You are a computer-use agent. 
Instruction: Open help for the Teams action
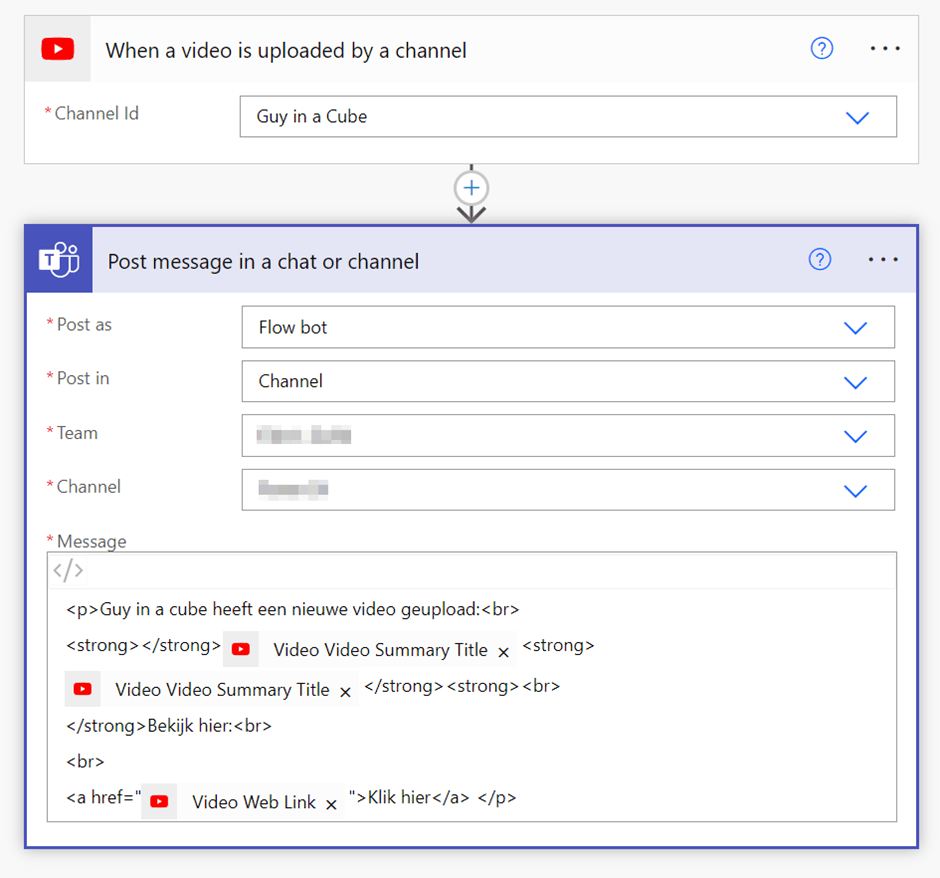click(x=819, y=260)
